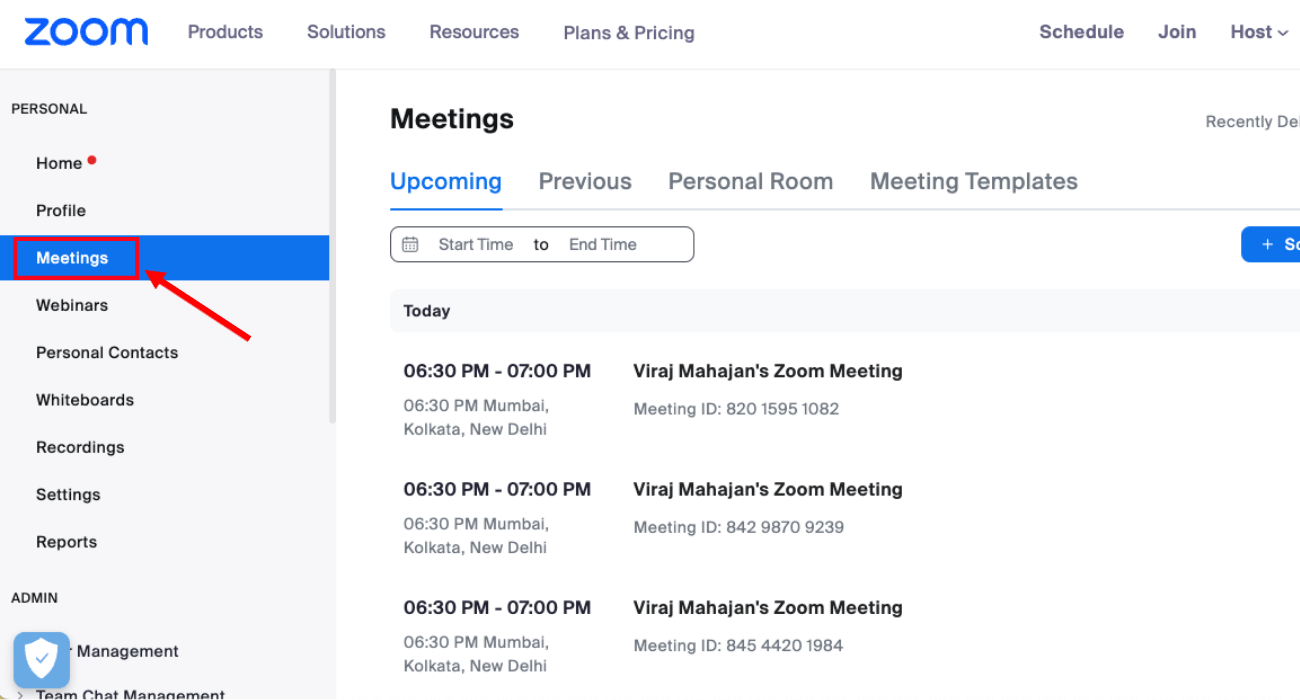
Task: Select Meetings in sidebar
Action: [164, 258]
